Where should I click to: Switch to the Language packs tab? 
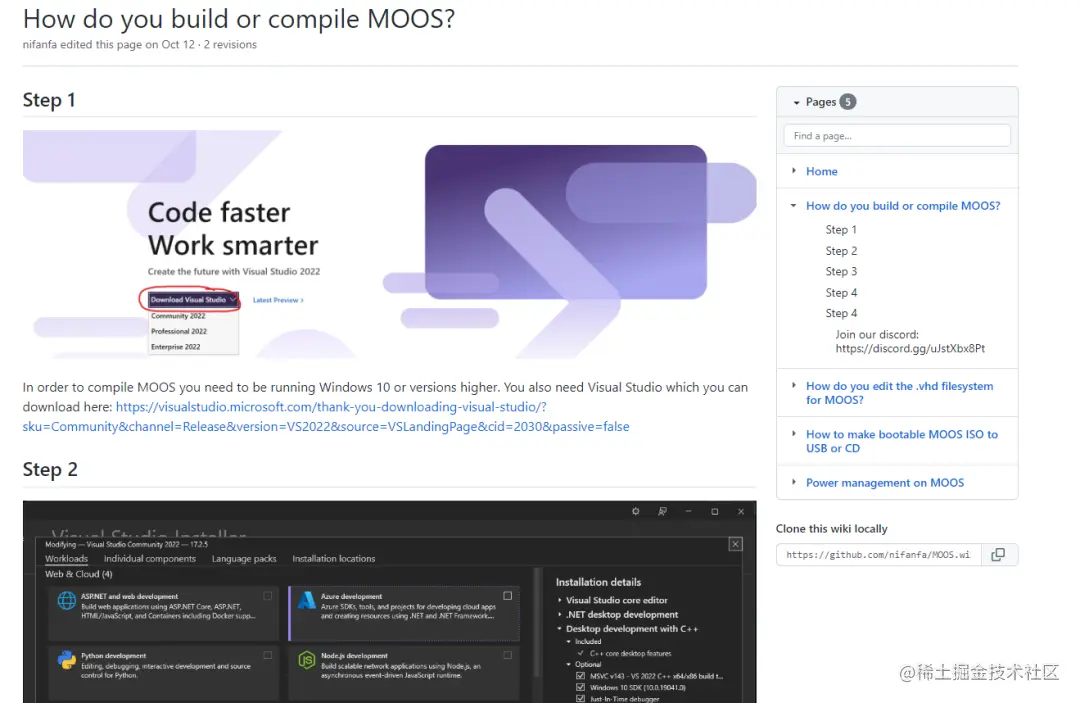click(x=244, y=558)
